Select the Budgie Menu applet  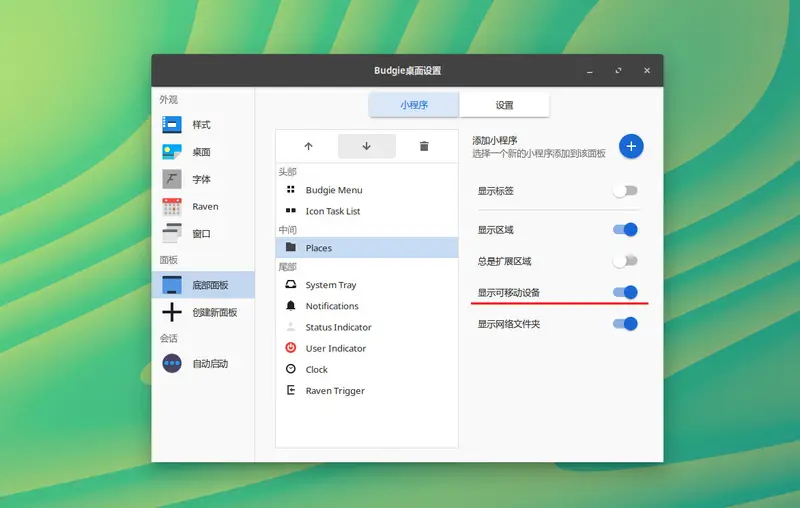334,190
